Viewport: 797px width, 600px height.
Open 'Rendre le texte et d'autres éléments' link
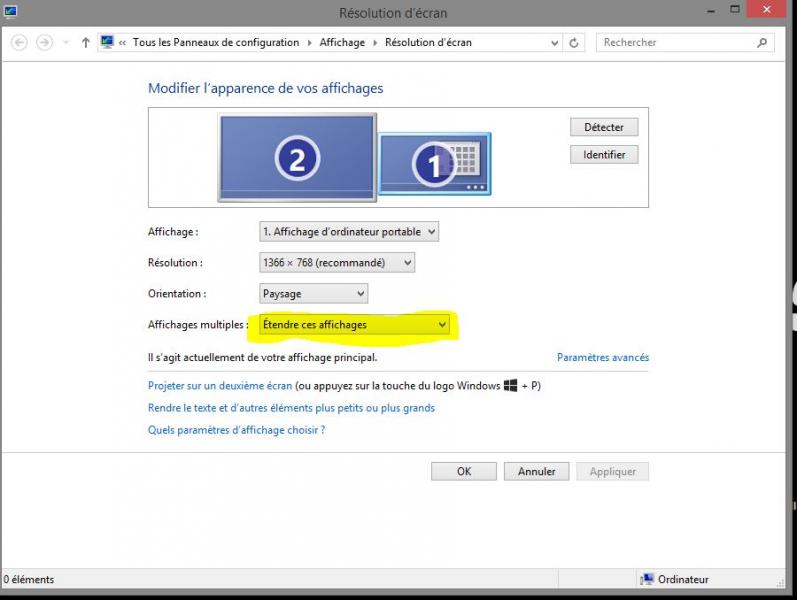click(291, 408)
